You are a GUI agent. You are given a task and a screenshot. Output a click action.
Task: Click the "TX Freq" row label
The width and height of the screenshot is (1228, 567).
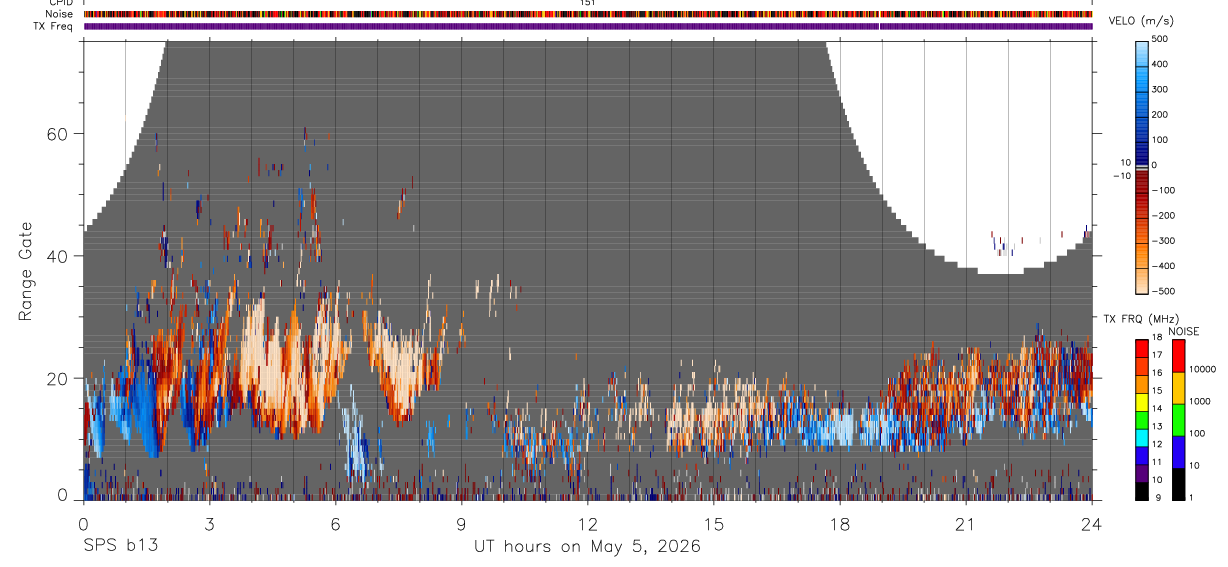pyautogui.click(x=55, y=26)
